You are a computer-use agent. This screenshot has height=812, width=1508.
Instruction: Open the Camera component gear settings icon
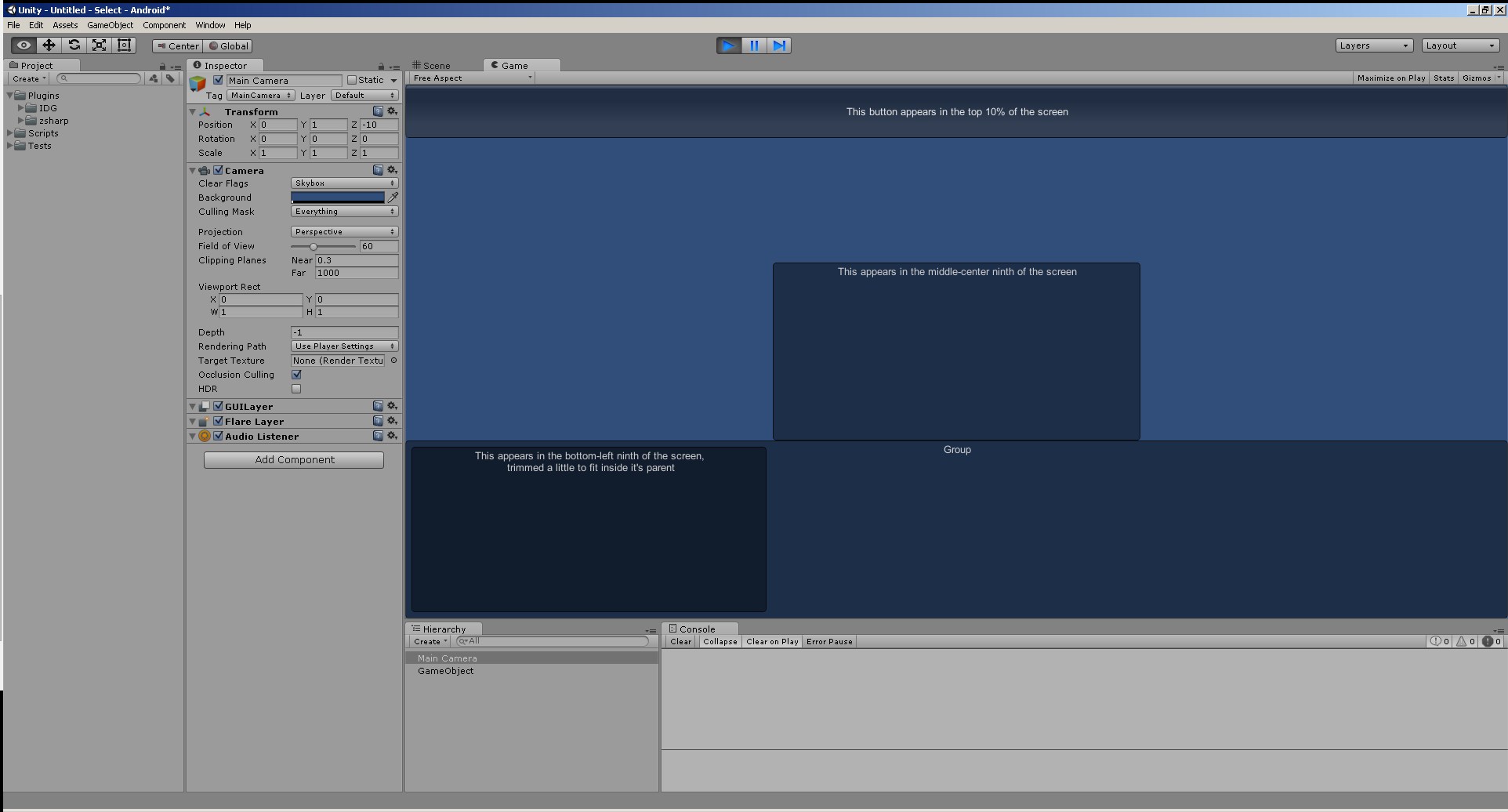392,170
